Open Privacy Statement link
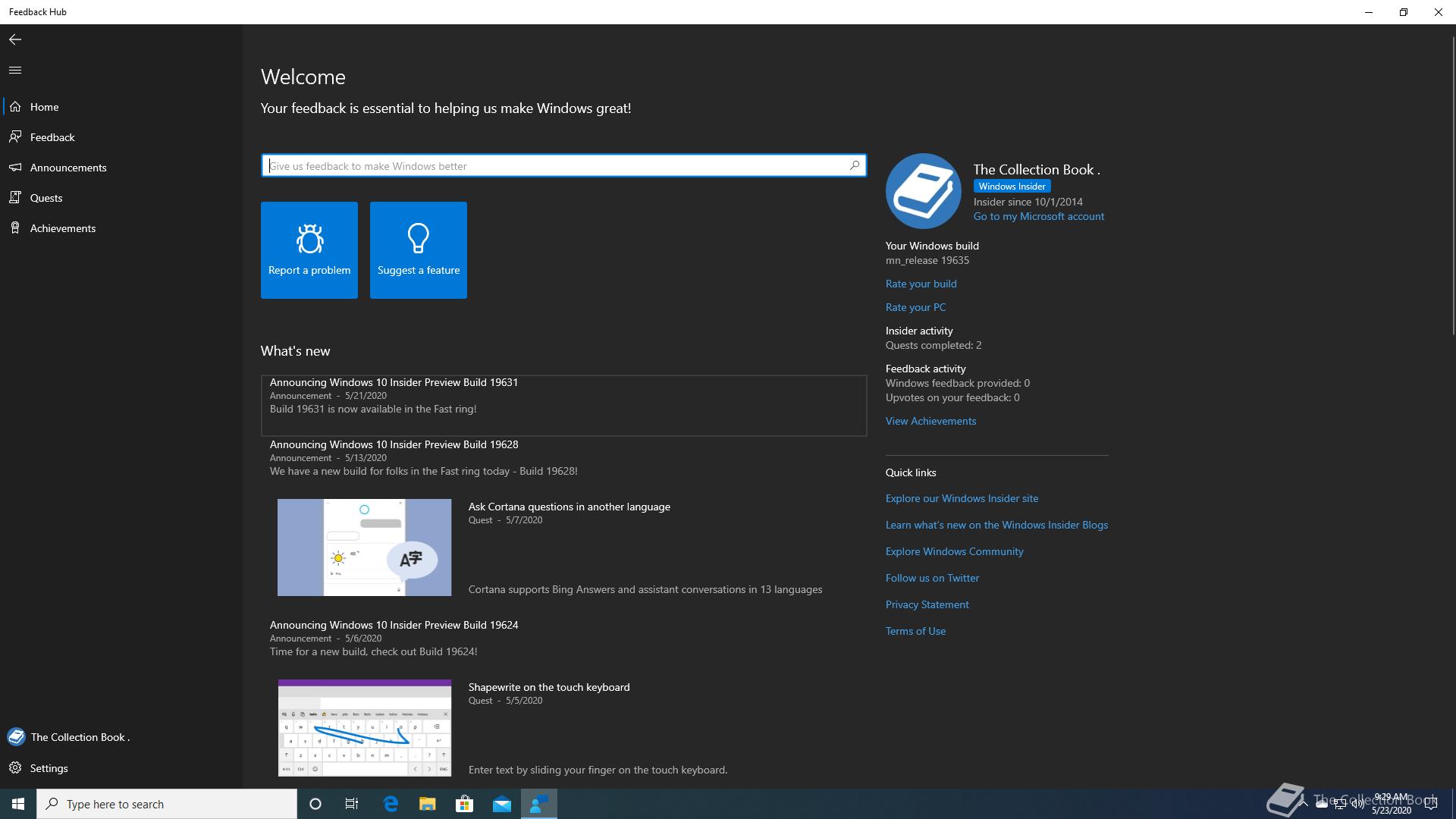Screen dimensions: 1456x819 [927, 604]
